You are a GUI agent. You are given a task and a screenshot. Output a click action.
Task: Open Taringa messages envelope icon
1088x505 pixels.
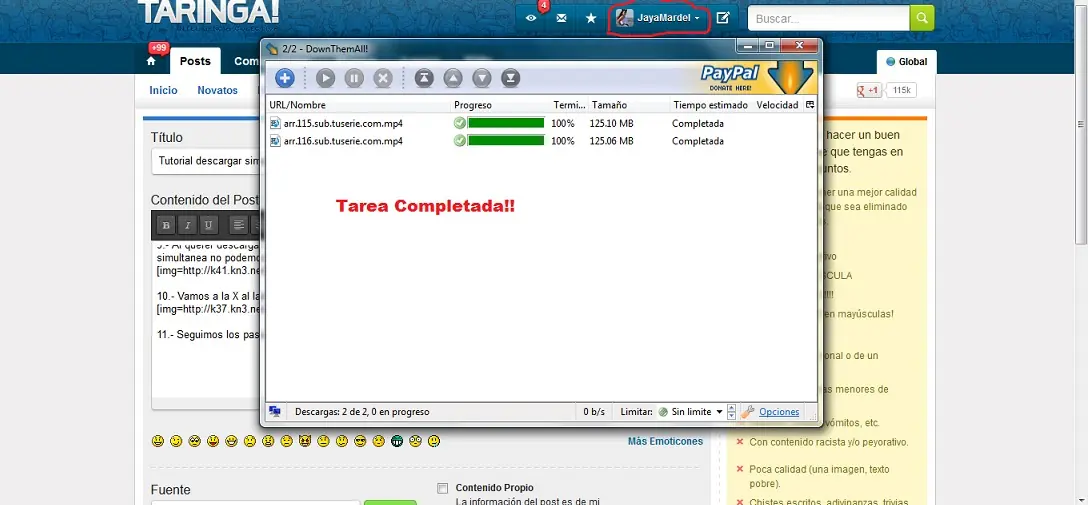(x=561, y=18)
